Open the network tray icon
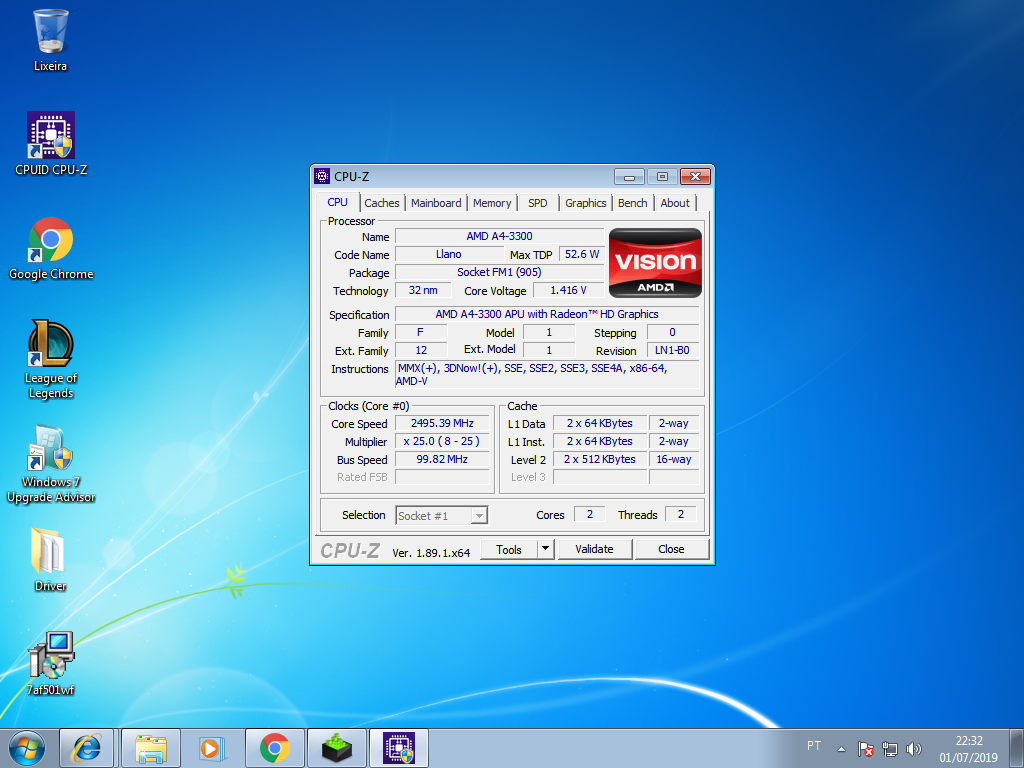 pos(889,749)
